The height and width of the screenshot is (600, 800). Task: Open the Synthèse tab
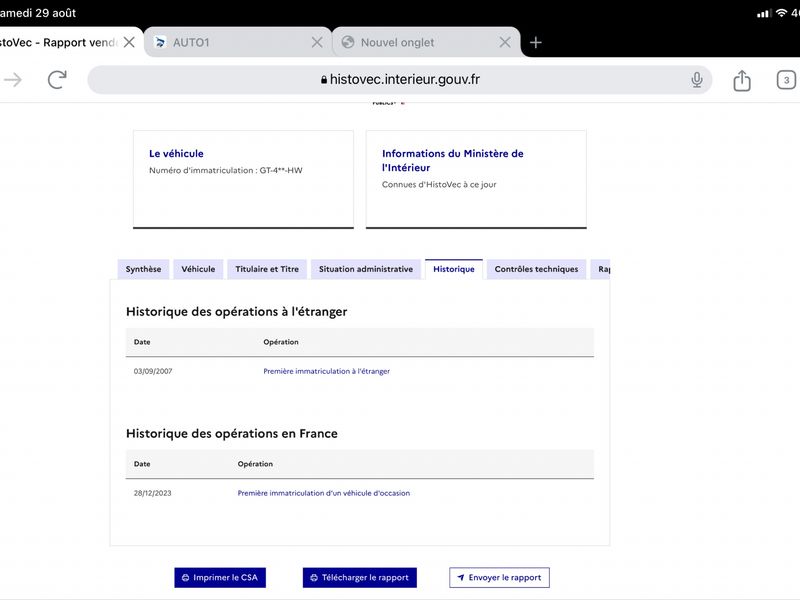pyautogui.click(x=143, y=269)
